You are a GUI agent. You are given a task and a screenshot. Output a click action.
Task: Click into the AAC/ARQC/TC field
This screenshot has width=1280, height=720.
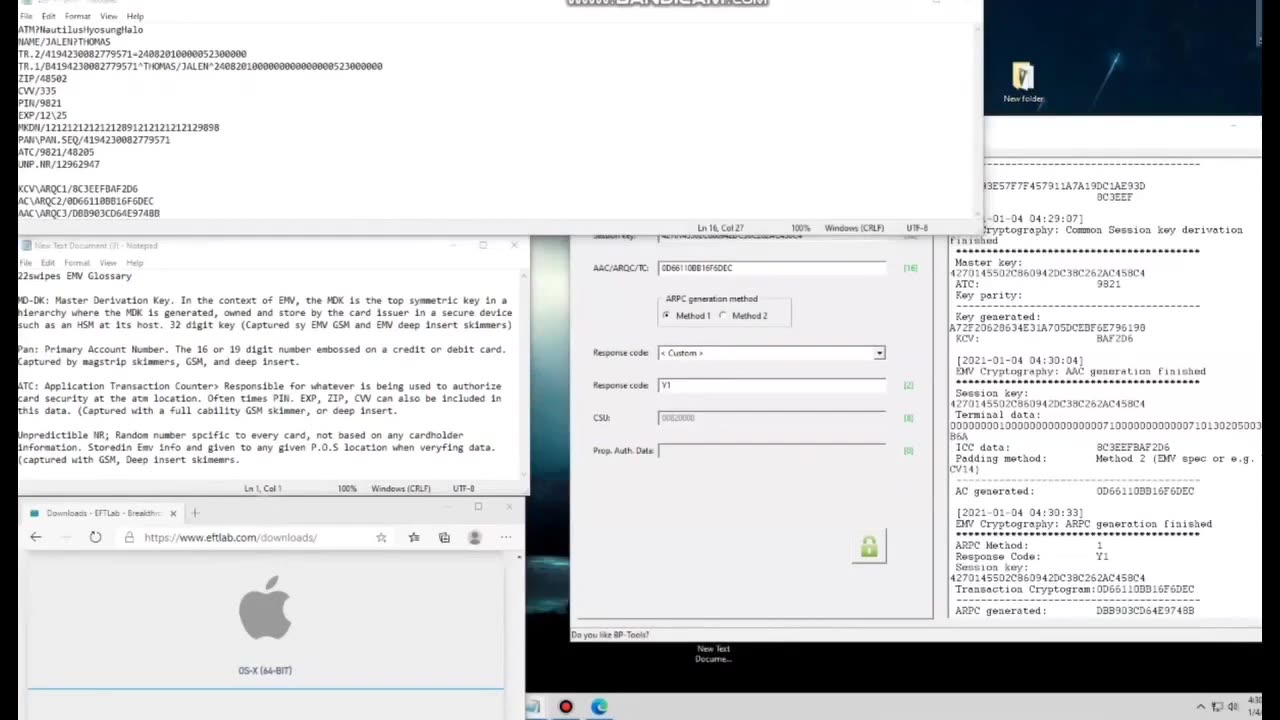pyautogui.click(x=771, y=268)
